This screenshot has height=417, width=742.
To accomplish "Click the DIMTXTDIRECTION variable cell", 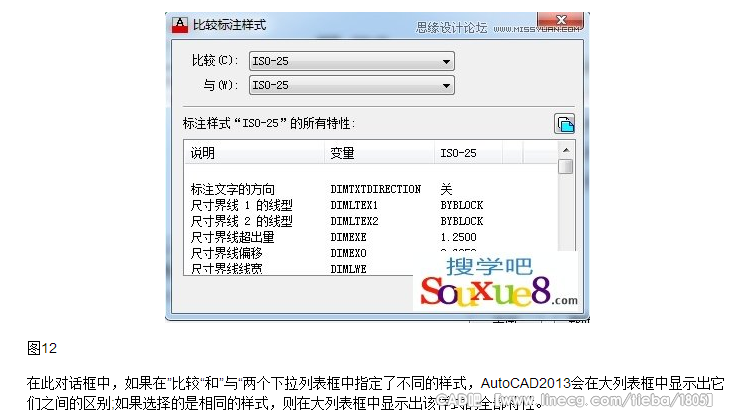I will tap(375, 189).
